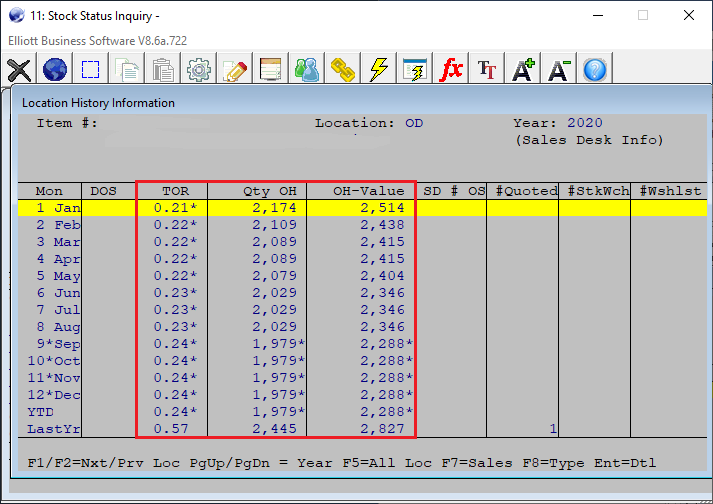This screenshot has height=504, width=713.
Task: Click the black X cancel toolbar icon
Action: [x=19, y=70]
